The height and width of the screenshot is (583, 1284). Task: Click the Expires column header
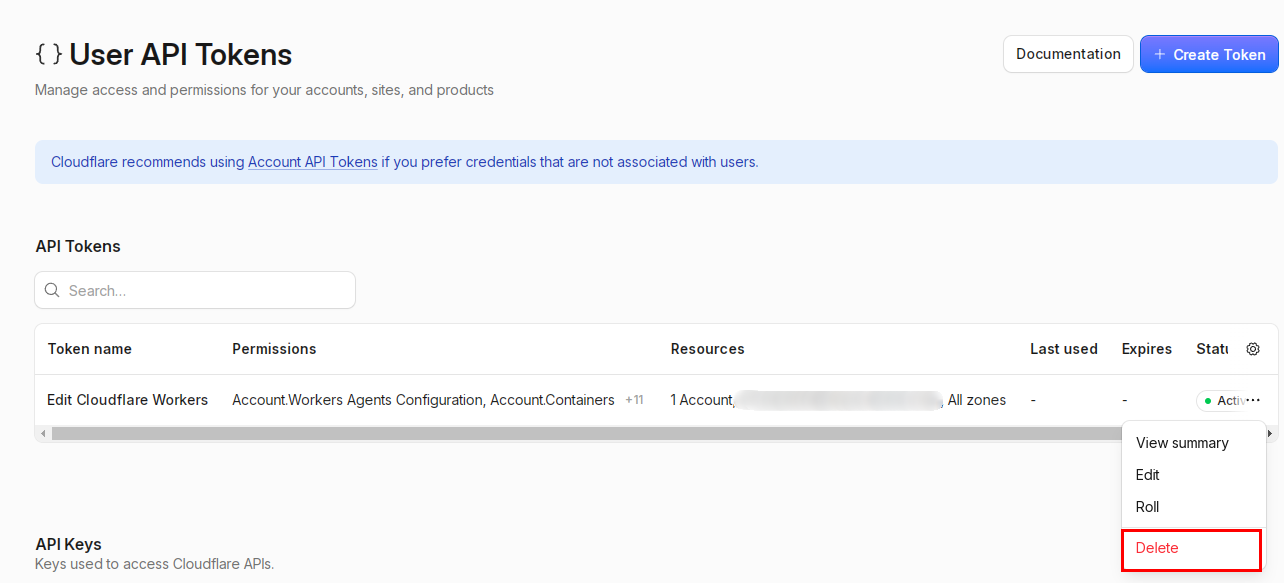coord(1147,349)
